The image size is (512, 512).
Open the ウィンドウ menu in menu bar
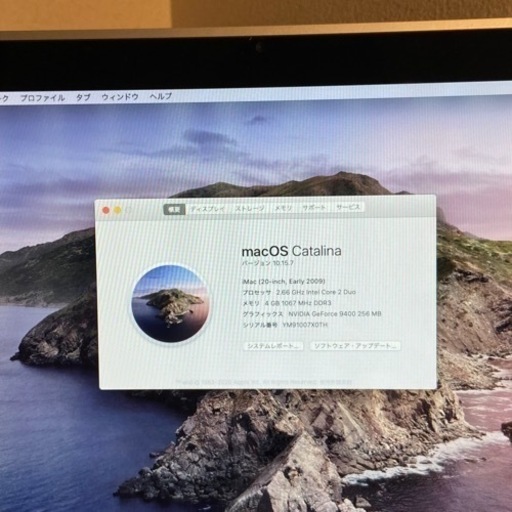120,97
